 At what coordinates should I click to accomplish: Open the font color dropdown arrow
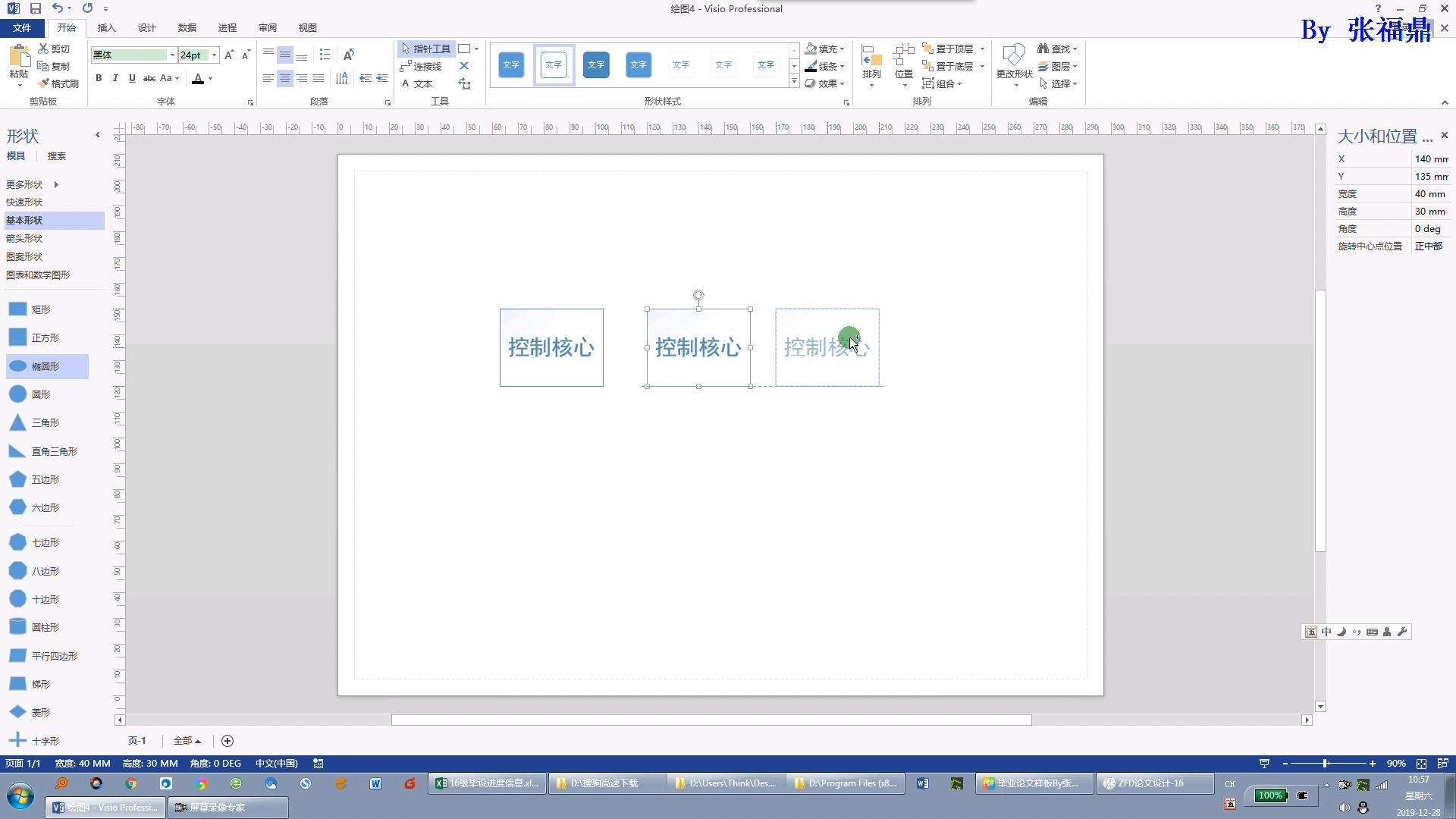[x=211, y=78]
